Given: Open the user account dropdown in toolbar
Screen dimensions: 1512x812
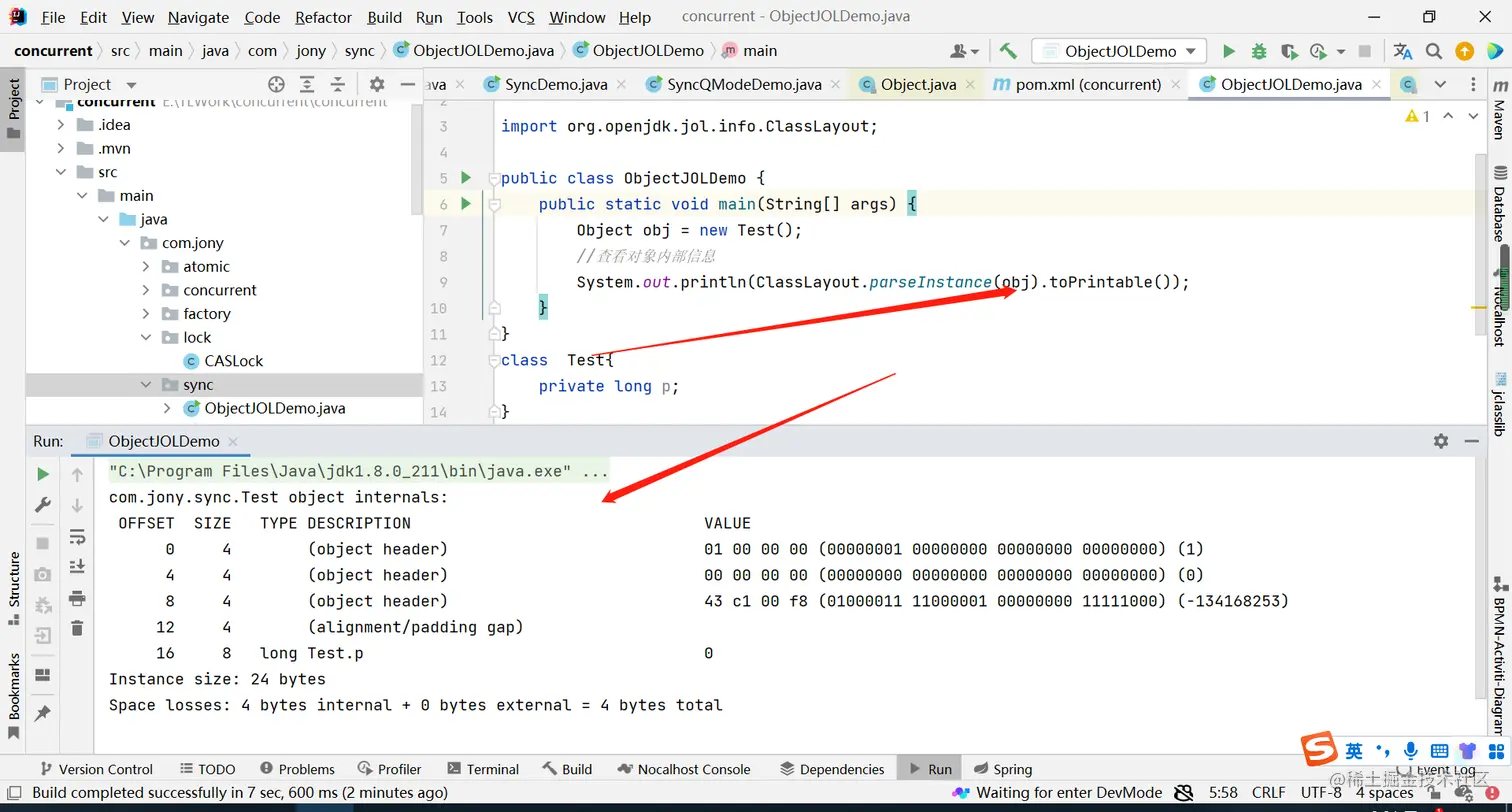Looking at the screenshot, I should click(x=965, y=51).
